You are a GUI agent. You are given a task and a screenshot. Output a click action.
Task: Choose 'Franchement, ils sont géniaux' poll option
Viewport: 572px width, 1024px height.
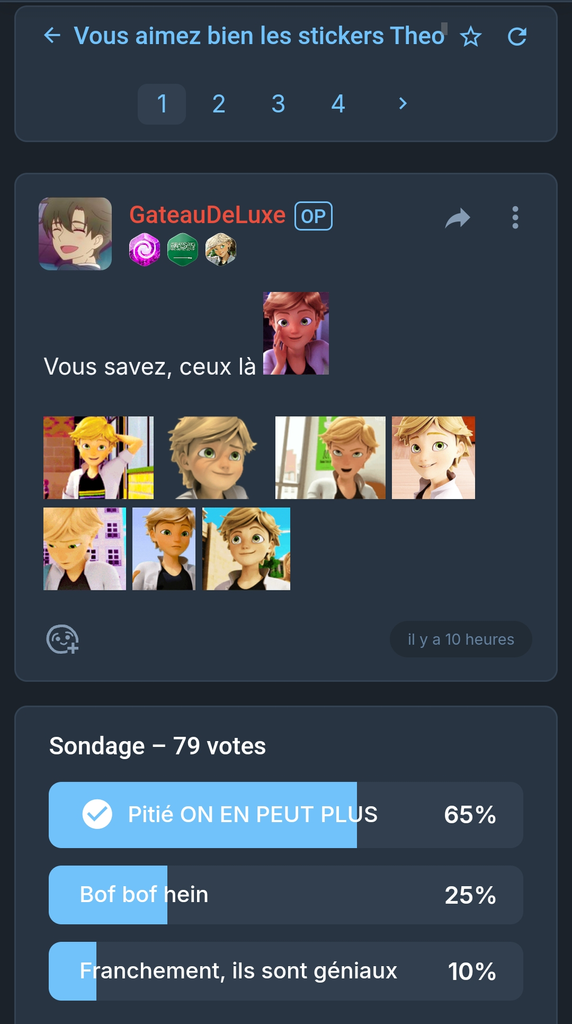(x=286, y=971)
